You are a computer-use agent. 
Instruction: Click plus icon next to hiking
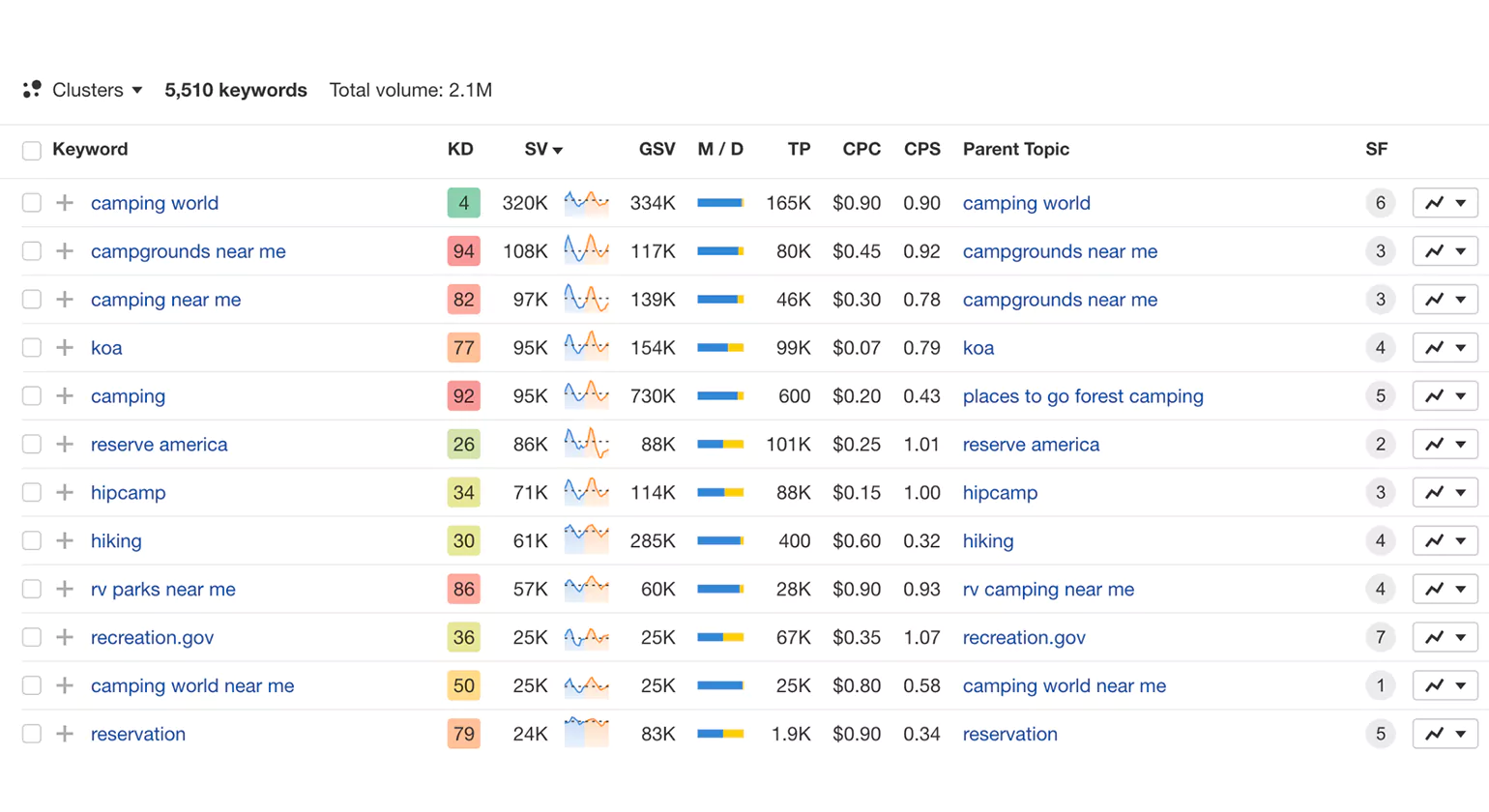65,541
